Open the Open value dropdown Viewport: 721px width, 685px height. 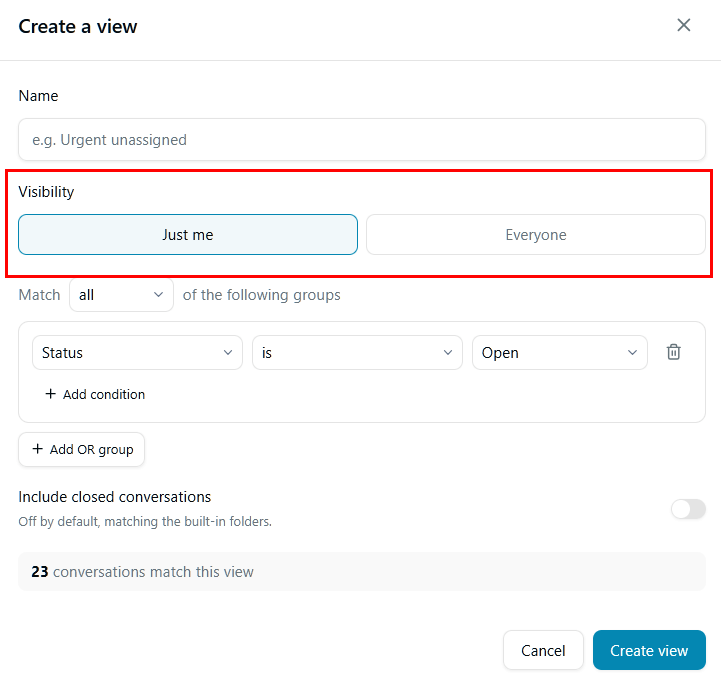click(560, 353)
